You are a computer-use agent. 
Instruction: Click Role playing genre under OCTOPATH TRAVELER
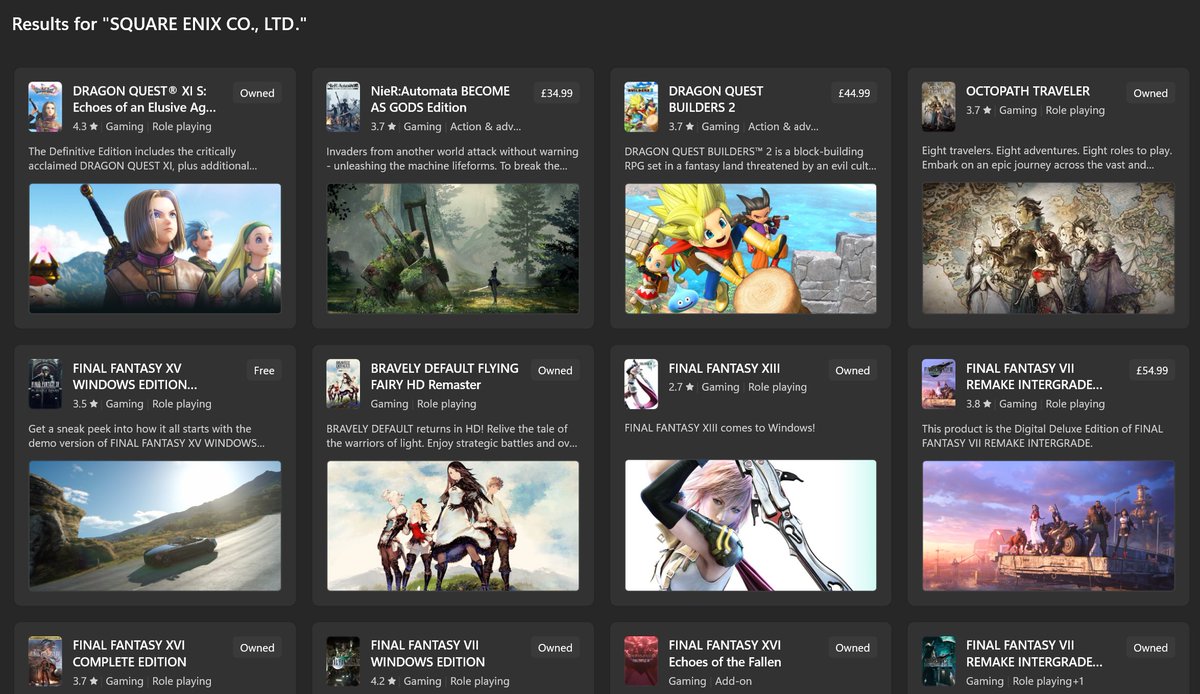pos(1075,110)
